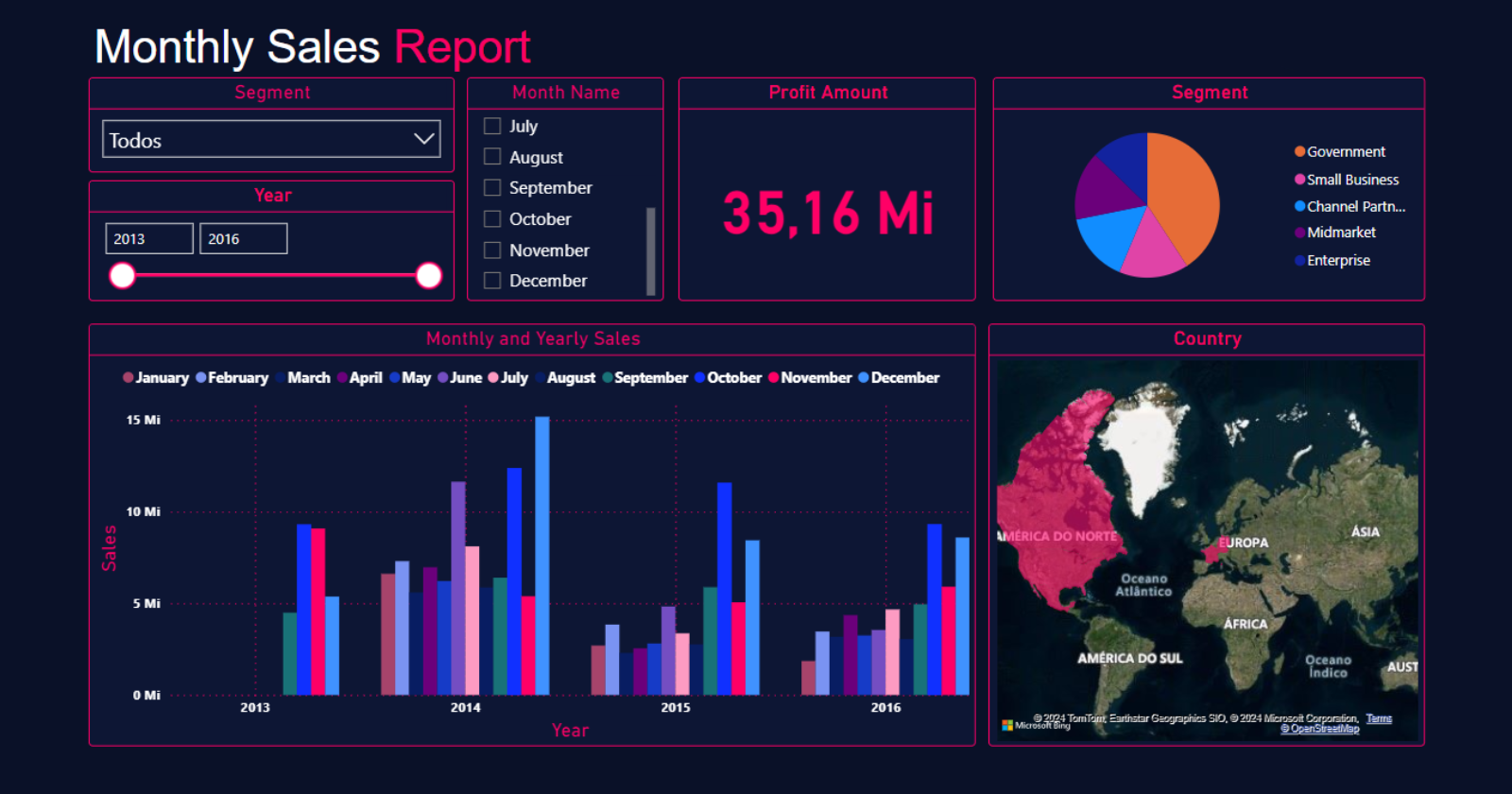Check the August month checkbox

click(492, 157)
